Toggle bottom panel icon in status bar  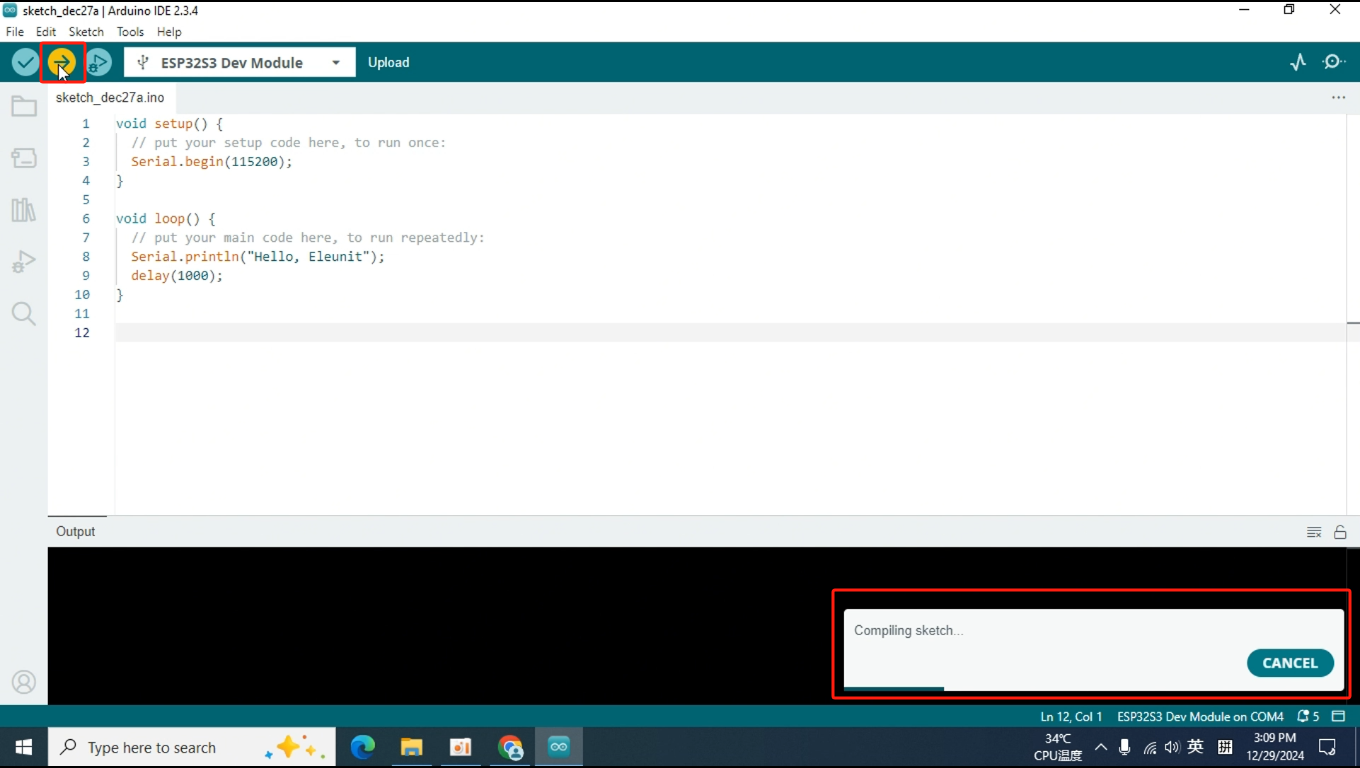[1338, 716]
